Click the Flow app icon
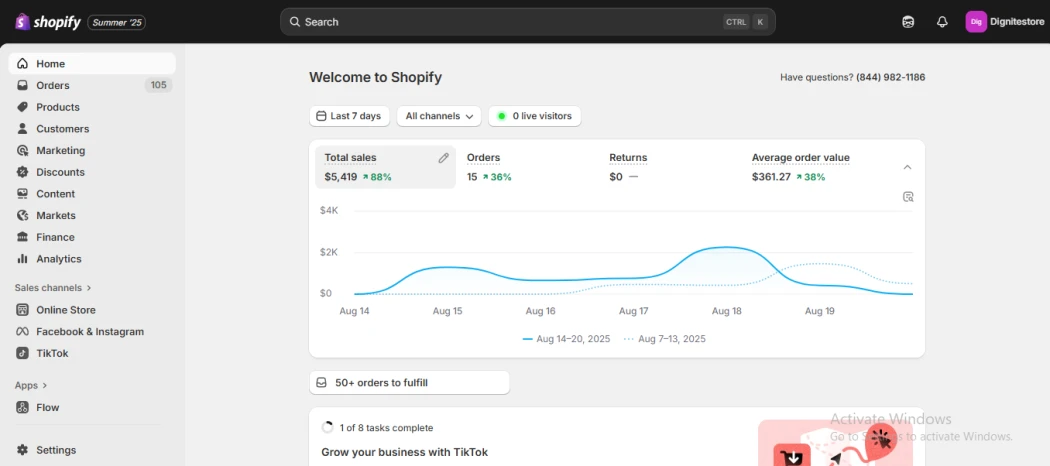 tap(23, 407)
